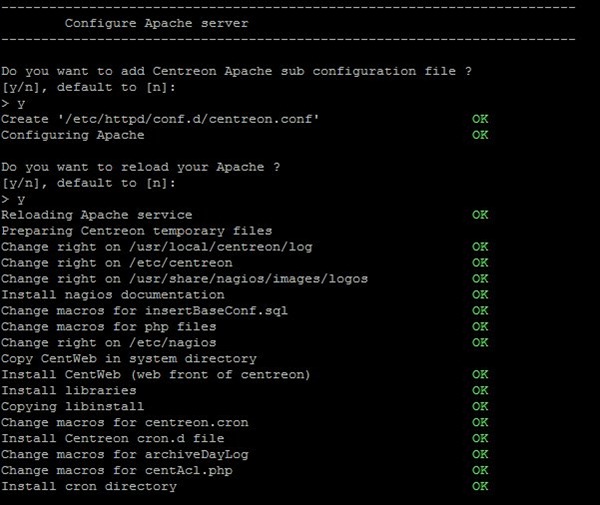Click the '/usr/share/nagios/images/logos' path text
Viewport: 600px width, 505px height.
(249, 279)
